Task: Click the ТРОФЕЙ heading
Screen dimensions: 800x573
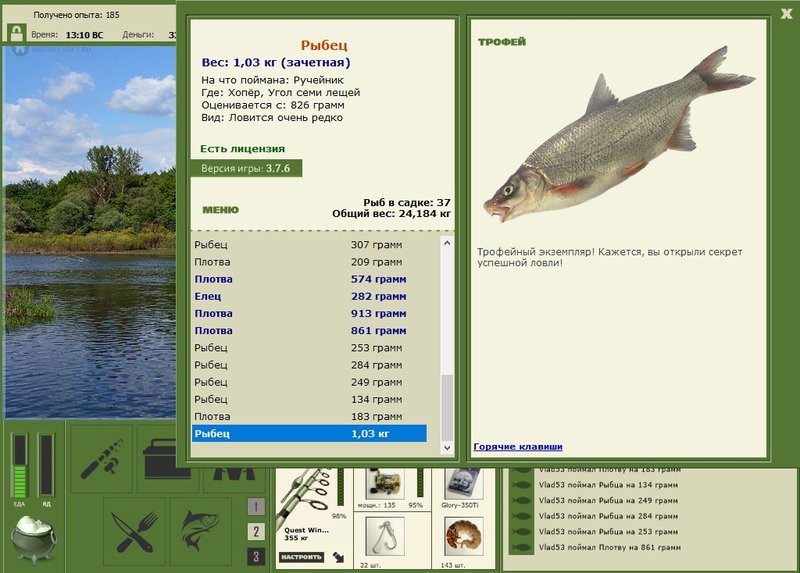Action: pyautogui.click(x=502, y=42)
